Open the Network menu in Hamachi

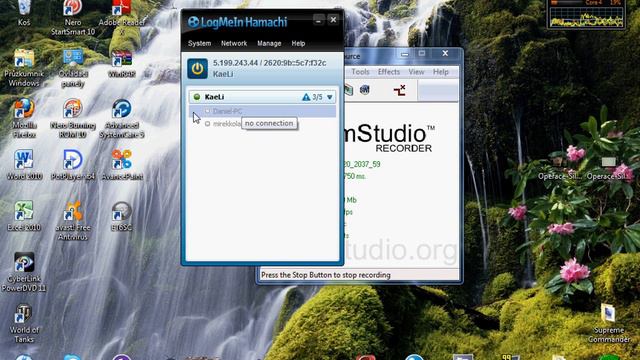[234, 43]
